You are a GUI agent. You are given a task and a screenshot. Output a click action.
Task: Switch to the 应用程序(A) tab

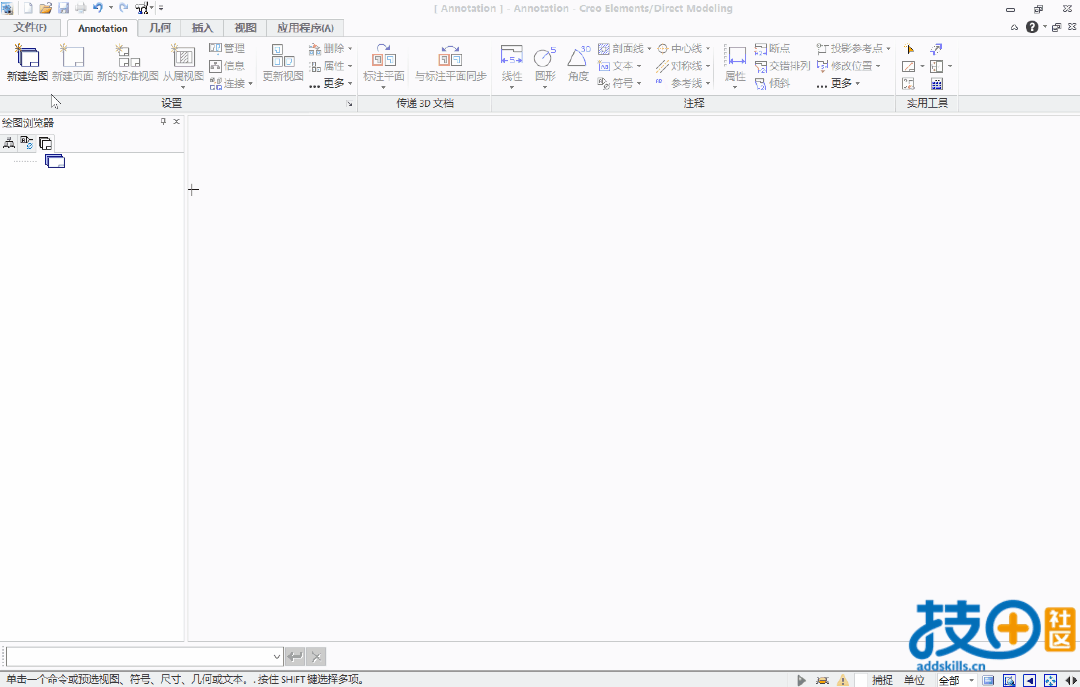(305, 28)
